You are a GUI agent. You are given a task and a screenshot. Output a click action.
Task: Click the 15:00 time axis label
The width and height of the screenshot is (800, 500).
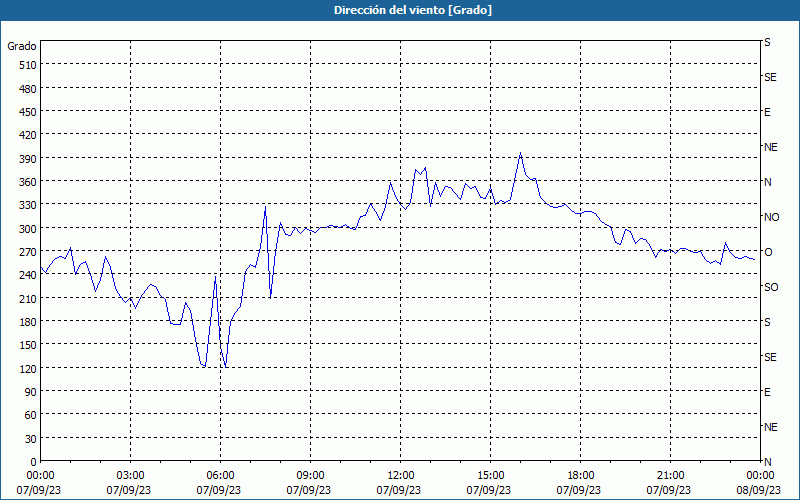490,476
